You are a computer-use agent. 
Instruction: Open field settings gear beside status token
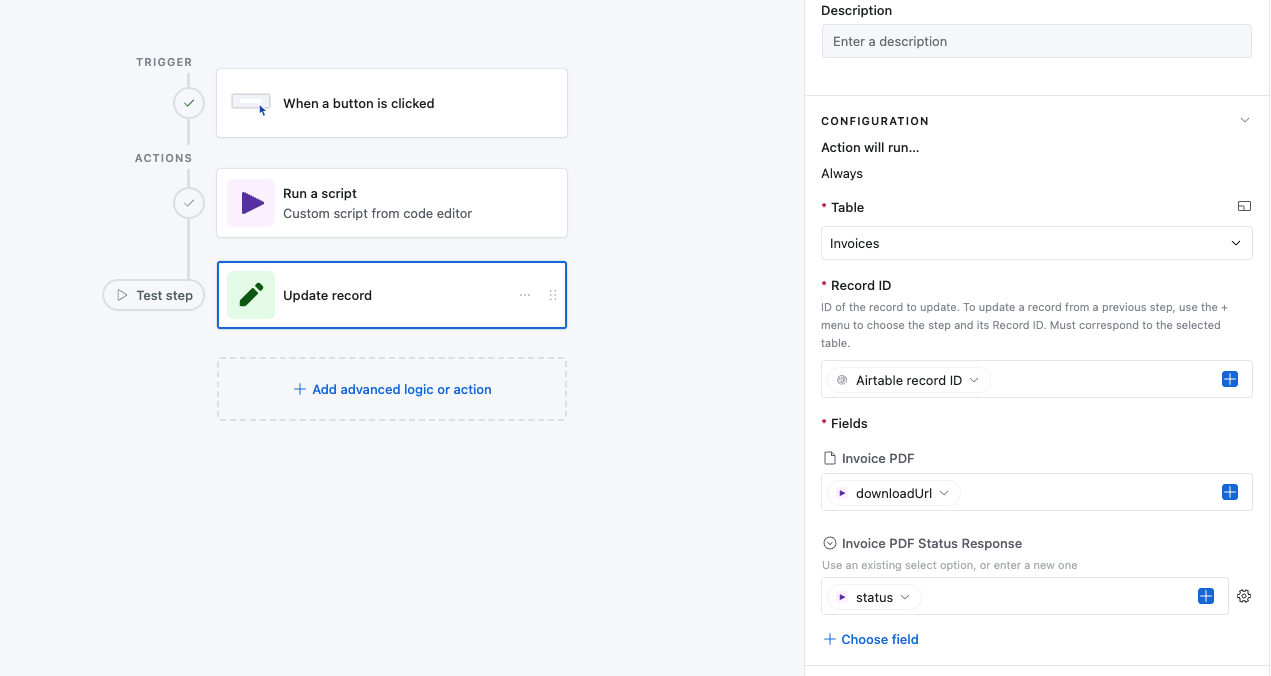click(x=1244, y=595)
